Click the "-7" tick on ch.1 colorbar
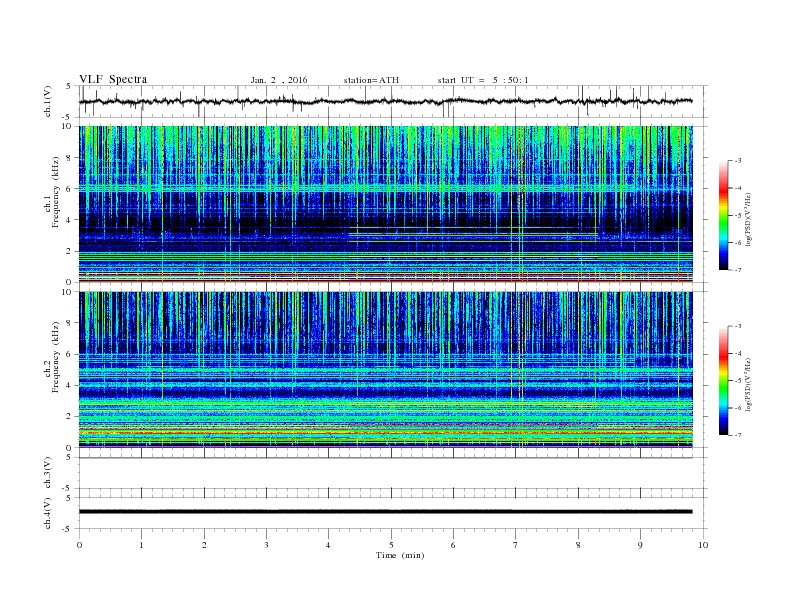792x612 pixels. click(737, 270)
